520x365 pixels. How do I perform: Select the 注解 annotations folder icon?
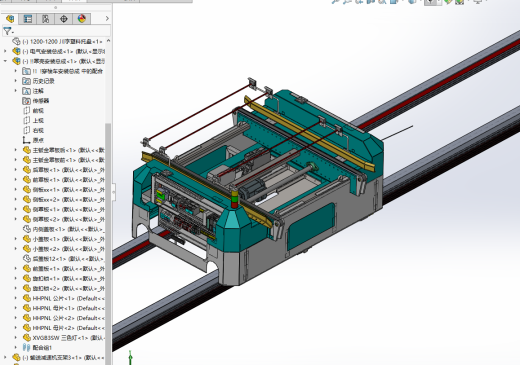pyautogui.click(x=26, y=91)
